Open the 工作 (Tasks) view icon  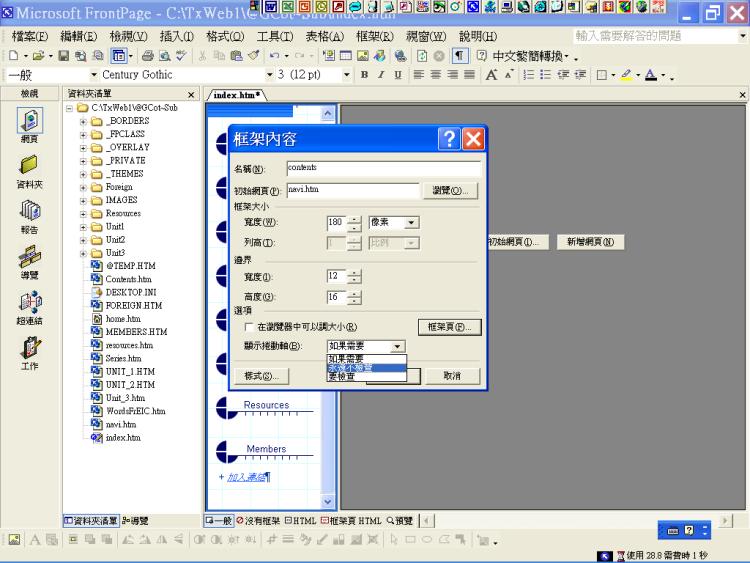pos(29,352)
